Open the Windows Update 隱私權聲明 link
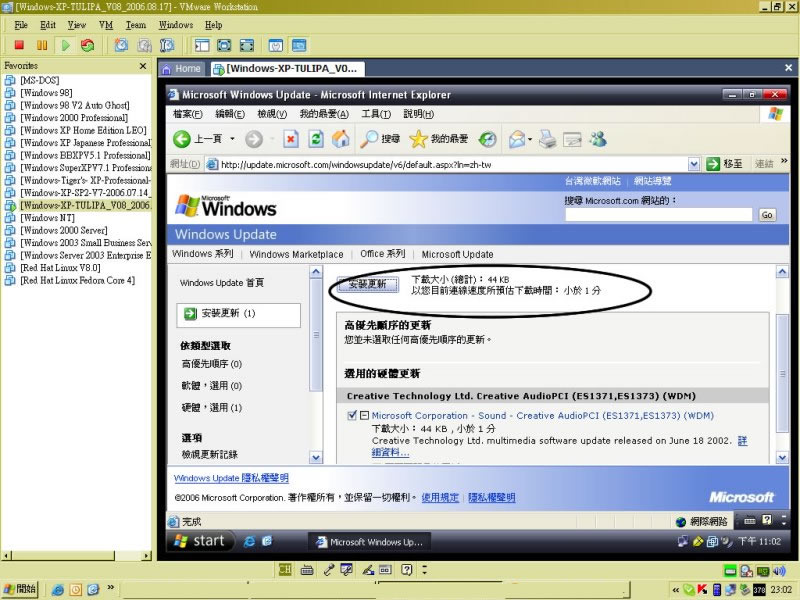Viewport: 800px width, 600px height. 231,478
